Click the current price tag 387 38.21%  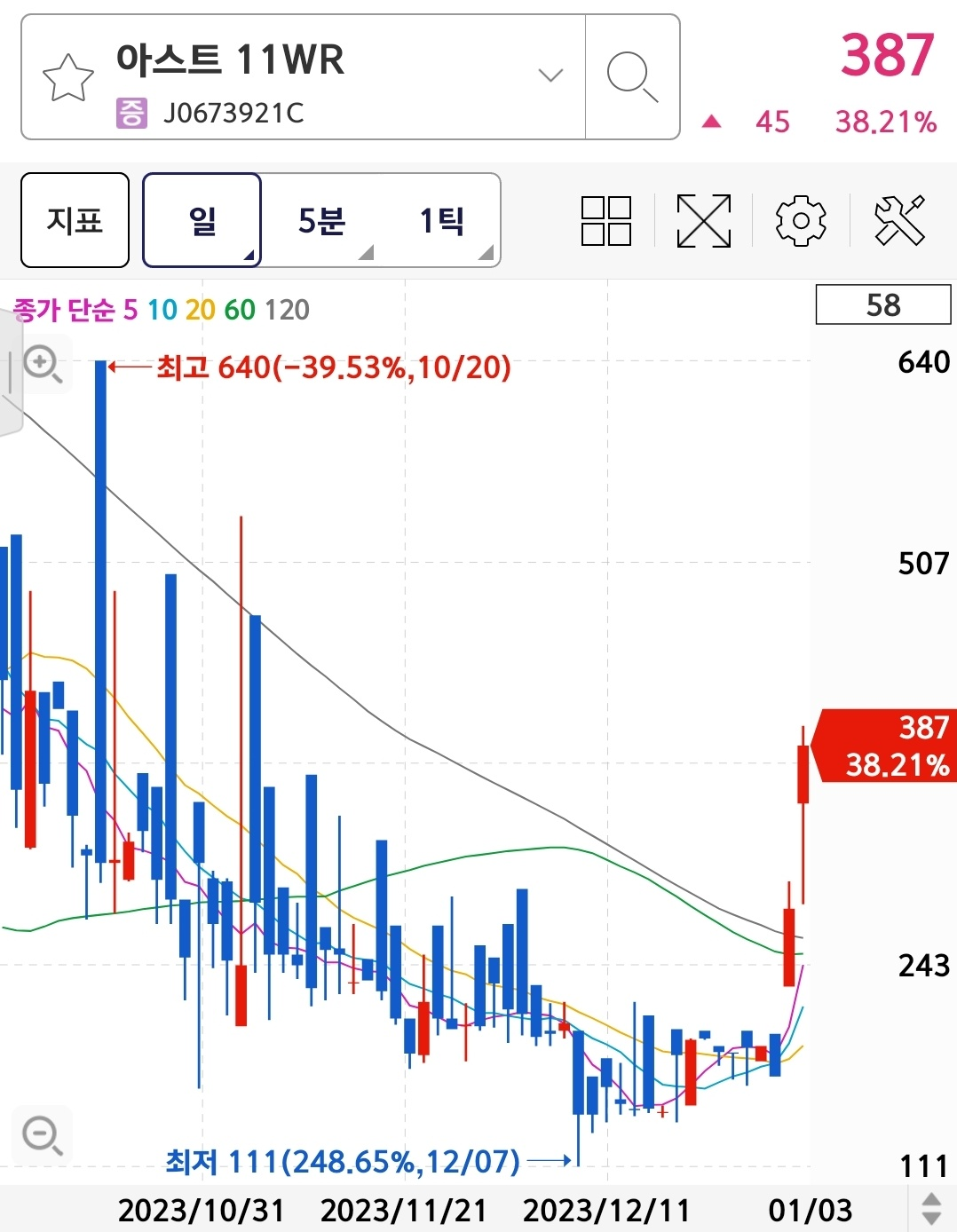click(886, 746)
